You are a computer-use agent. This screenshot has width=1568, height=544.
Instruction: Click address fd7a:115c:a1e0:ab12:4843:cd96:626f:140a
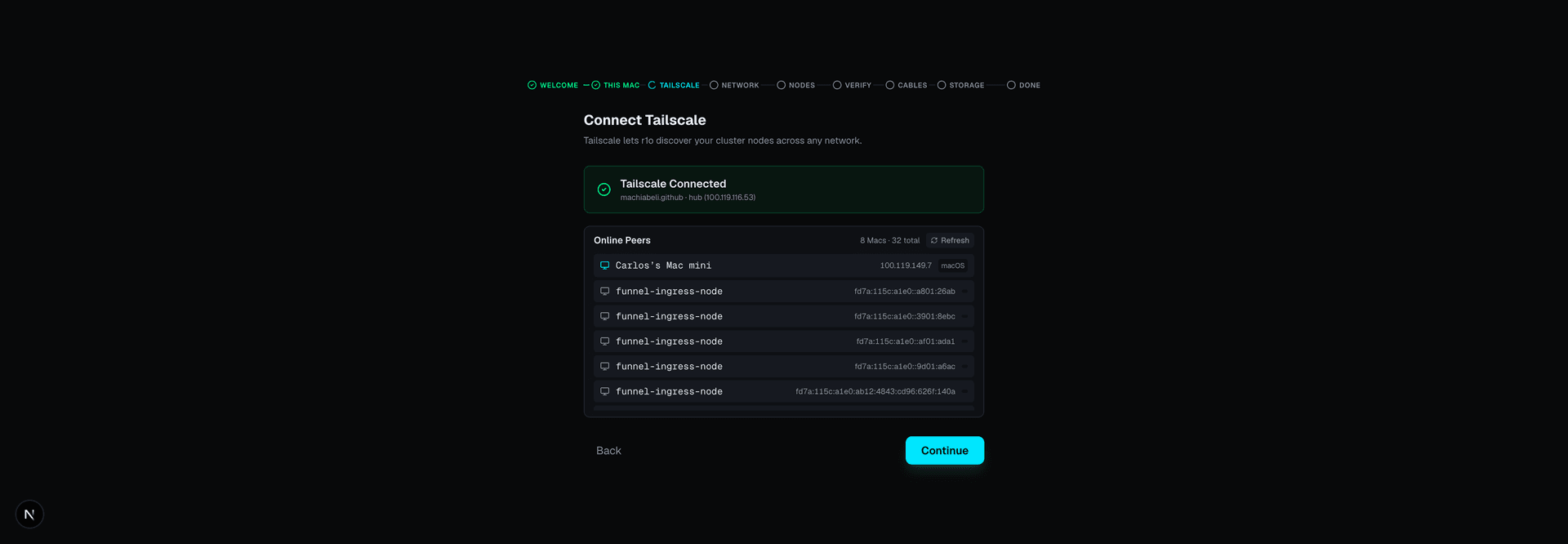(875, 391)
